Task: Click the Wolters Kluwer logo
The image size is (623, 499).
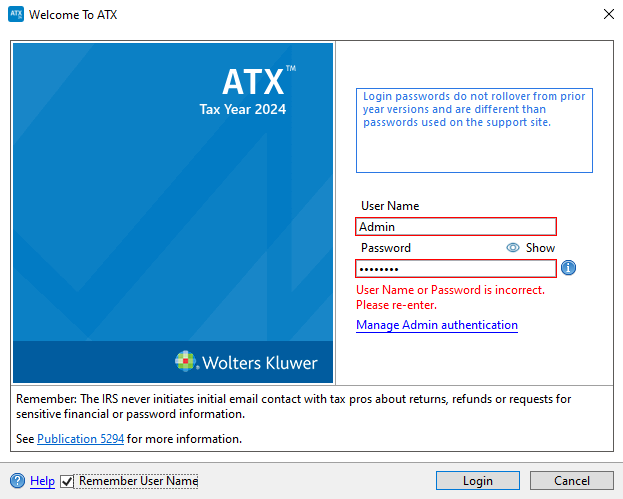Action: 245,362
